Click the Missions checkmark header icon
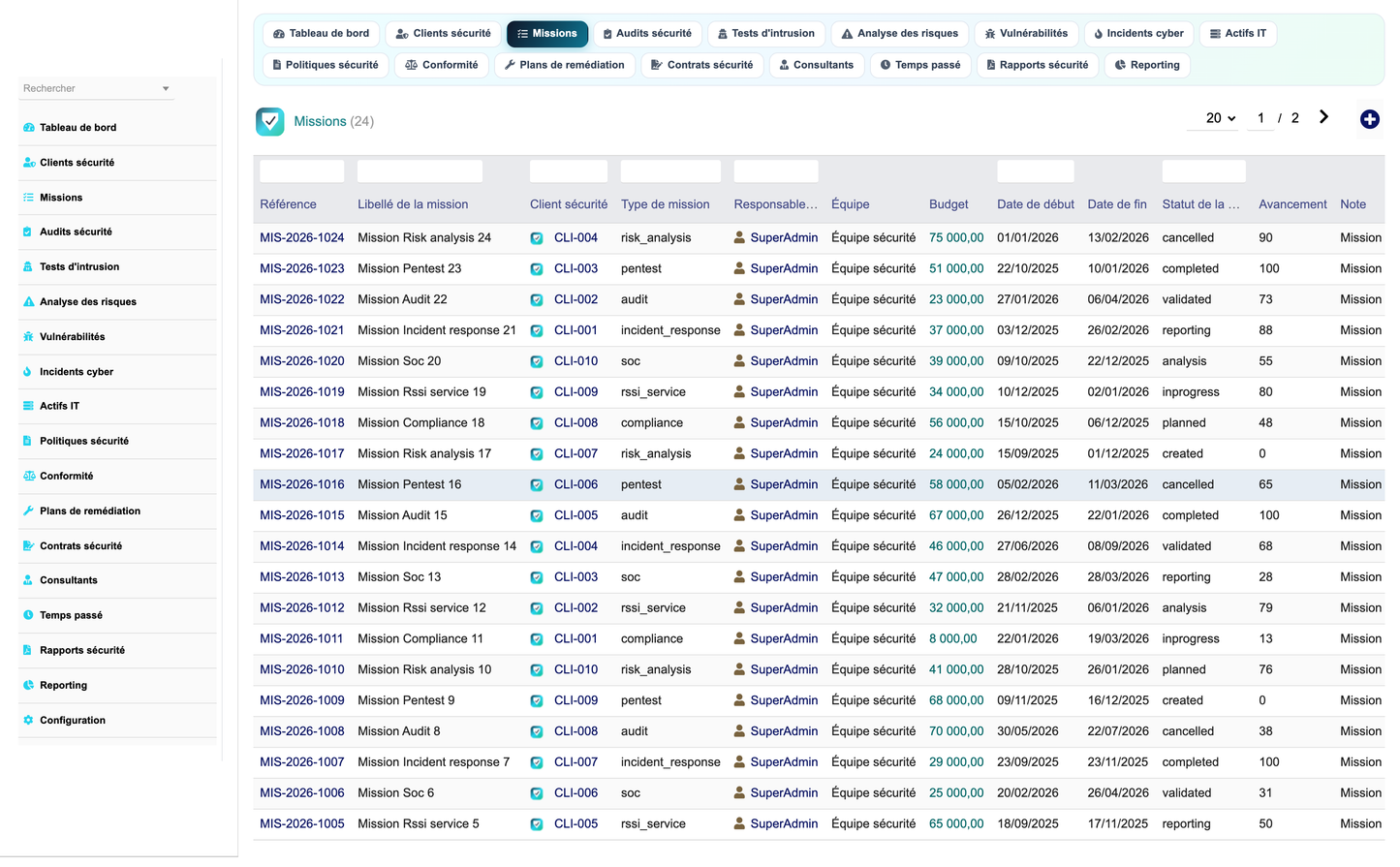Image resolution: width=1400 pixels, height=867 pixels. (270, 121)
